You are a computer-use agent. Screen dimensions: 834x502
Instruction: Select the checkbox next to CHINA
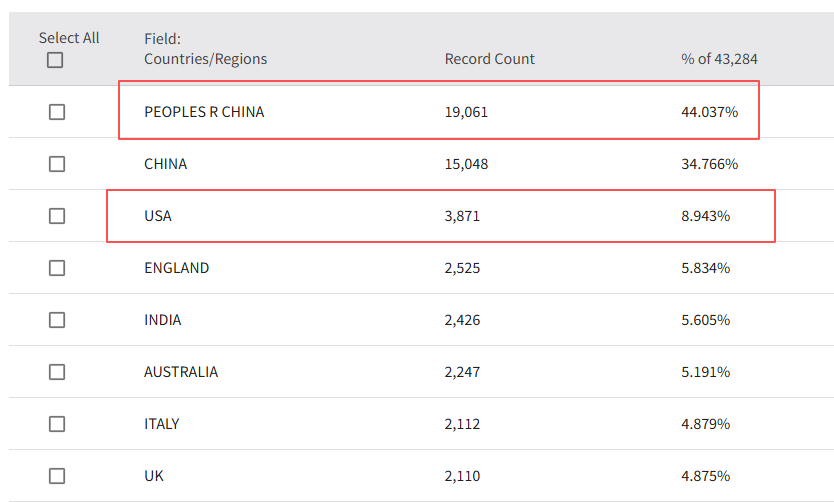(x=57, y=164)
